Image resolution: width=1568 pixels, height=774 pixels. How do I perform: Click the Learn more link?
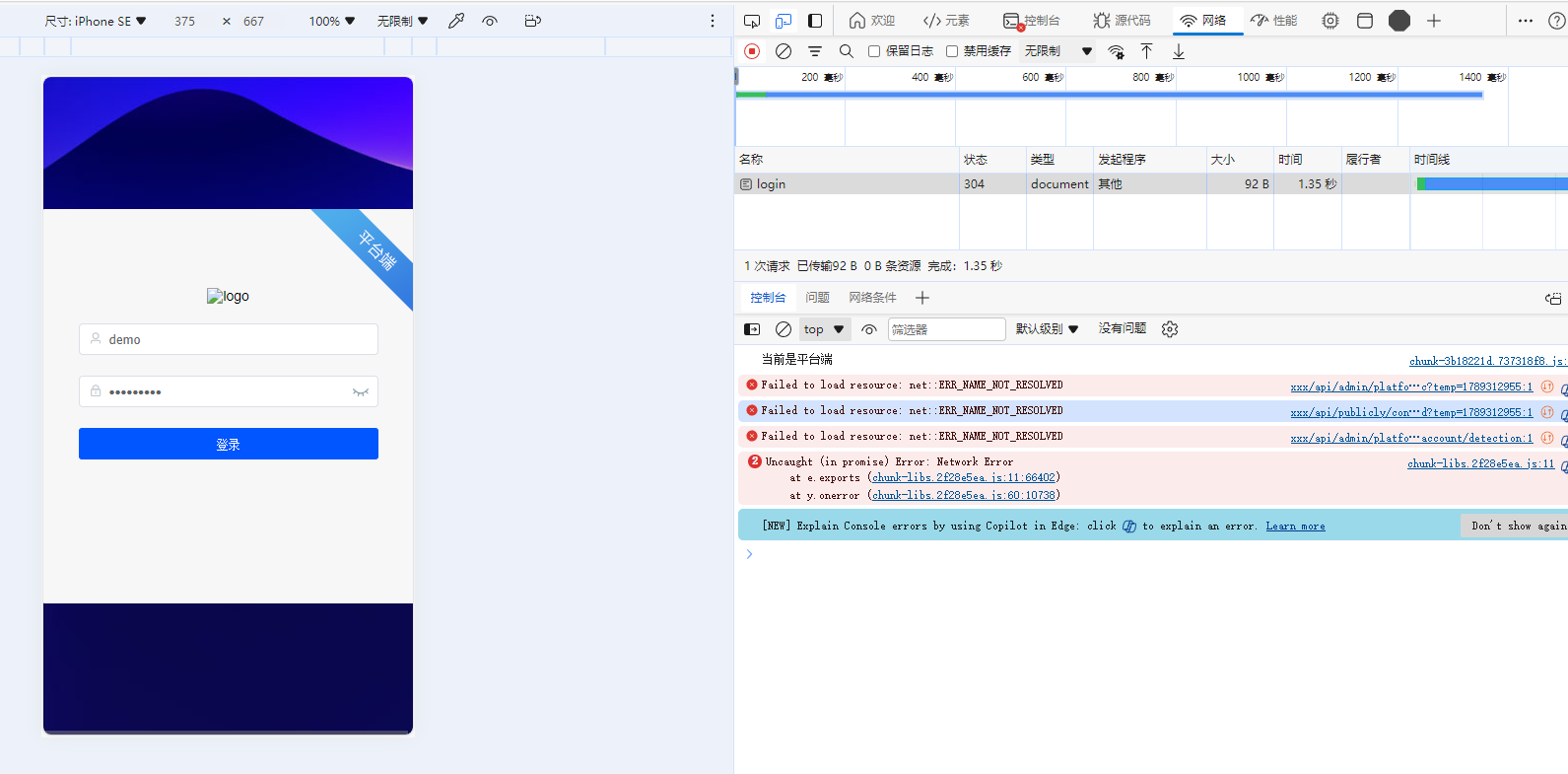1295,527
